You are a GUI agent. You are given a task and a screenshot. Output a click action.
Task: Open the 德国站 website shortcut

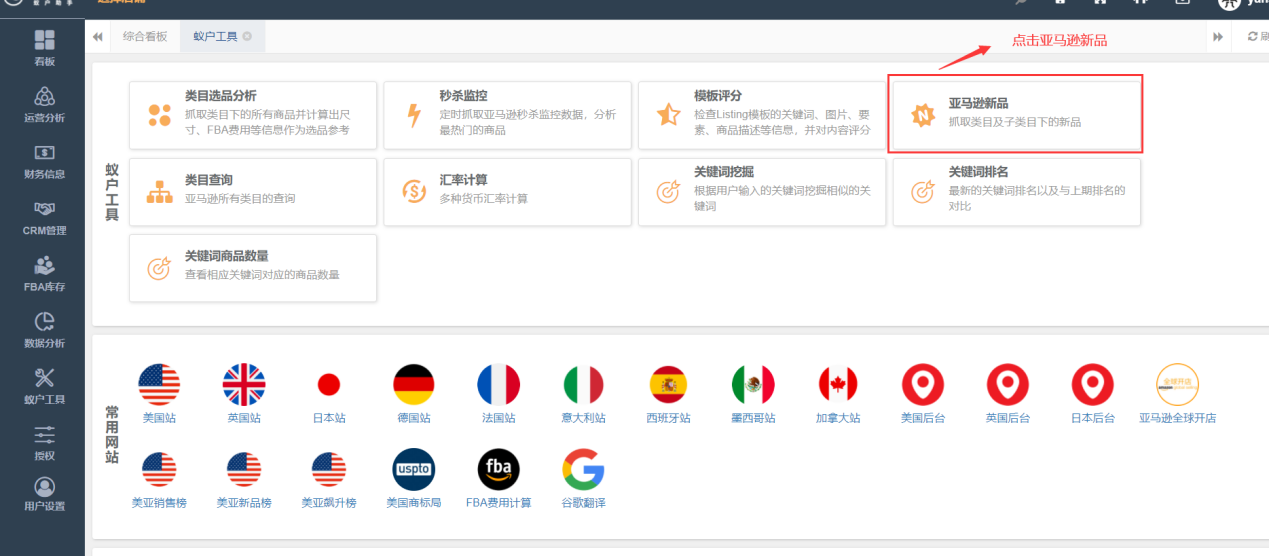[414, 394]
